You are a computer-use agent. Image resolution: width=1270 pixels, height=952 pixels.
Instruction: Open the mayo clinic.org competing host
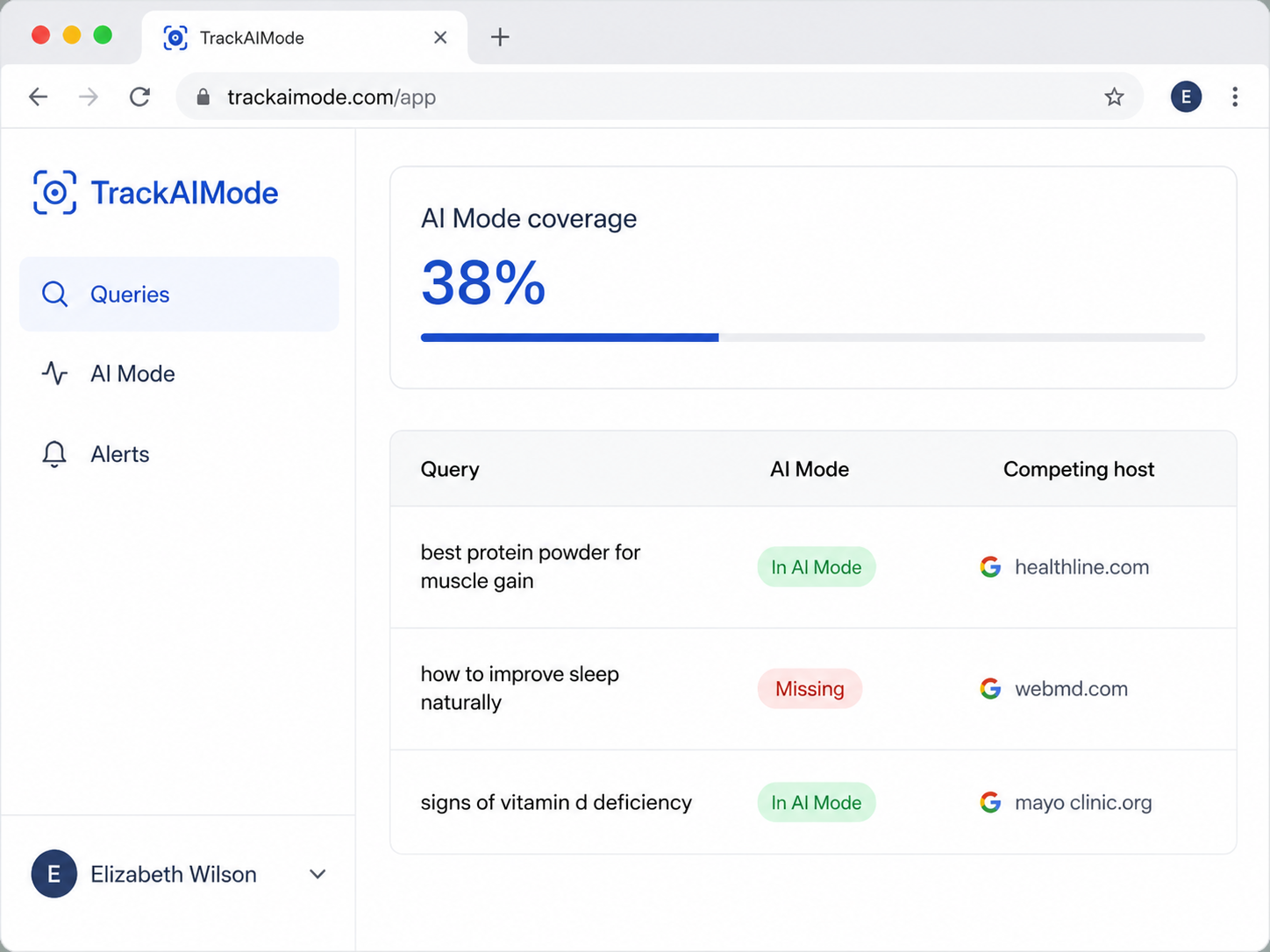tap(1083, 802)
